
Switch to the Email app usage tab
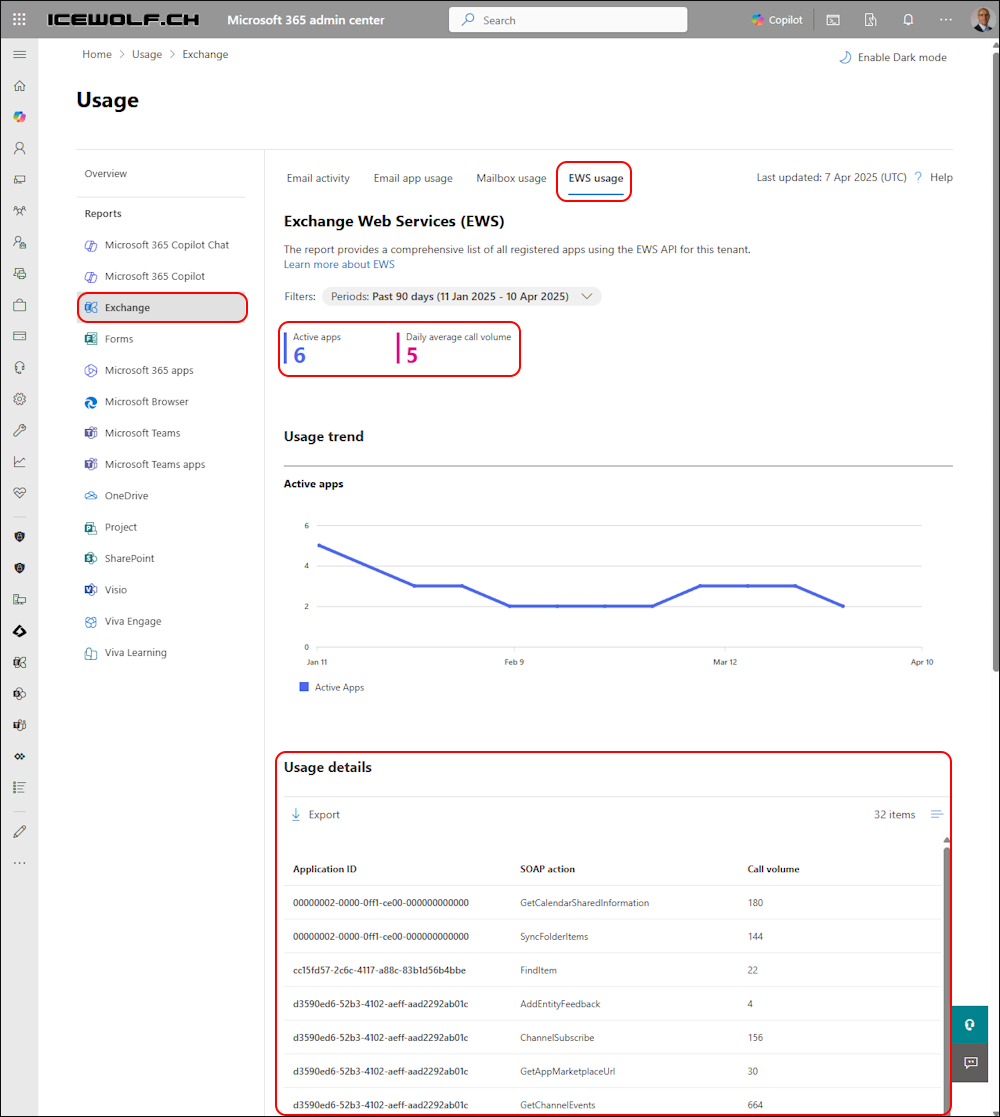413,178
